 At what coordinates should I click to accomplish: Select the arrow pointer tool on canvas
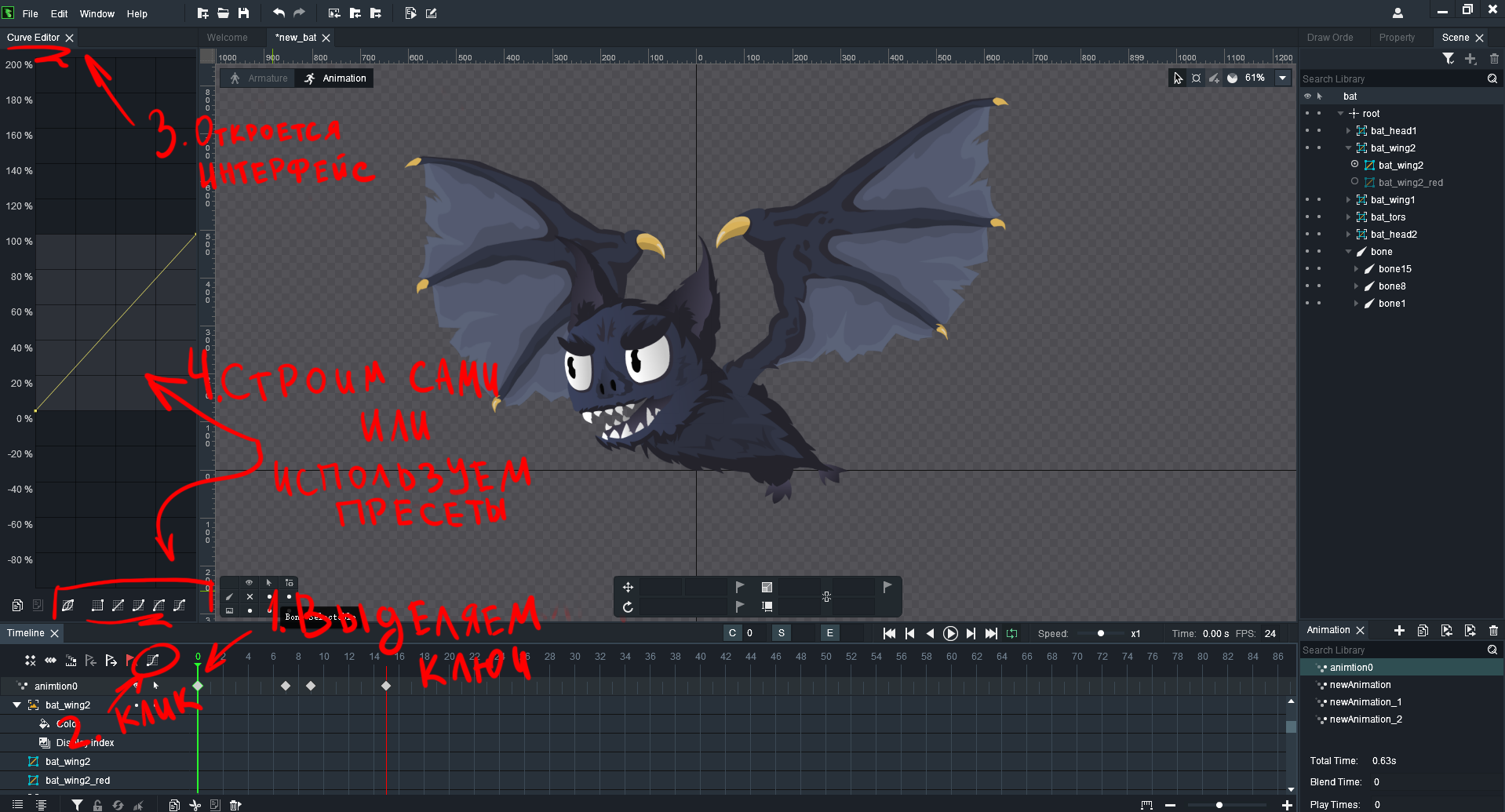[x=1178, y=78]
